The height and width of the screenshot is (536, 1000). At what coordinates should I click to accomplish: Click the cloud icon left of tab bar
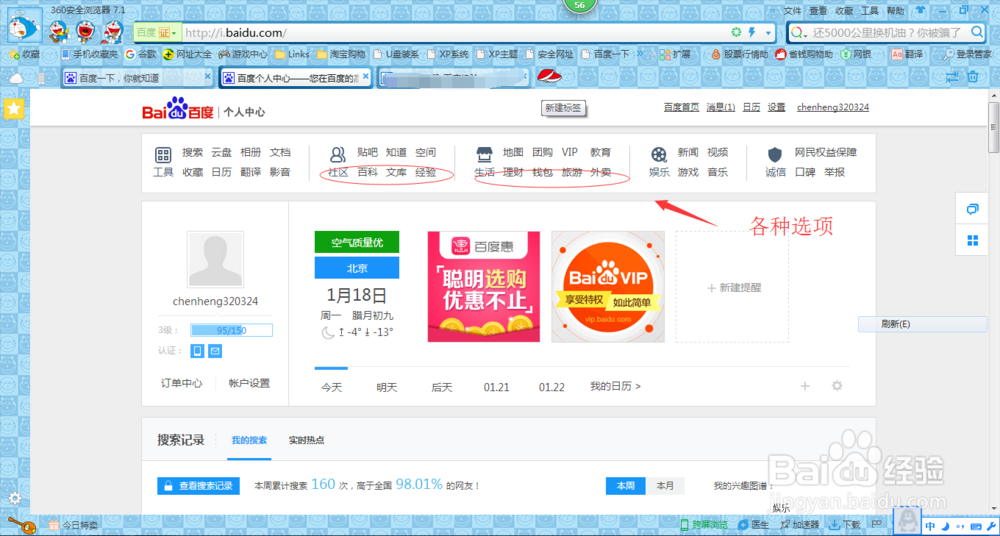point(17,78)
